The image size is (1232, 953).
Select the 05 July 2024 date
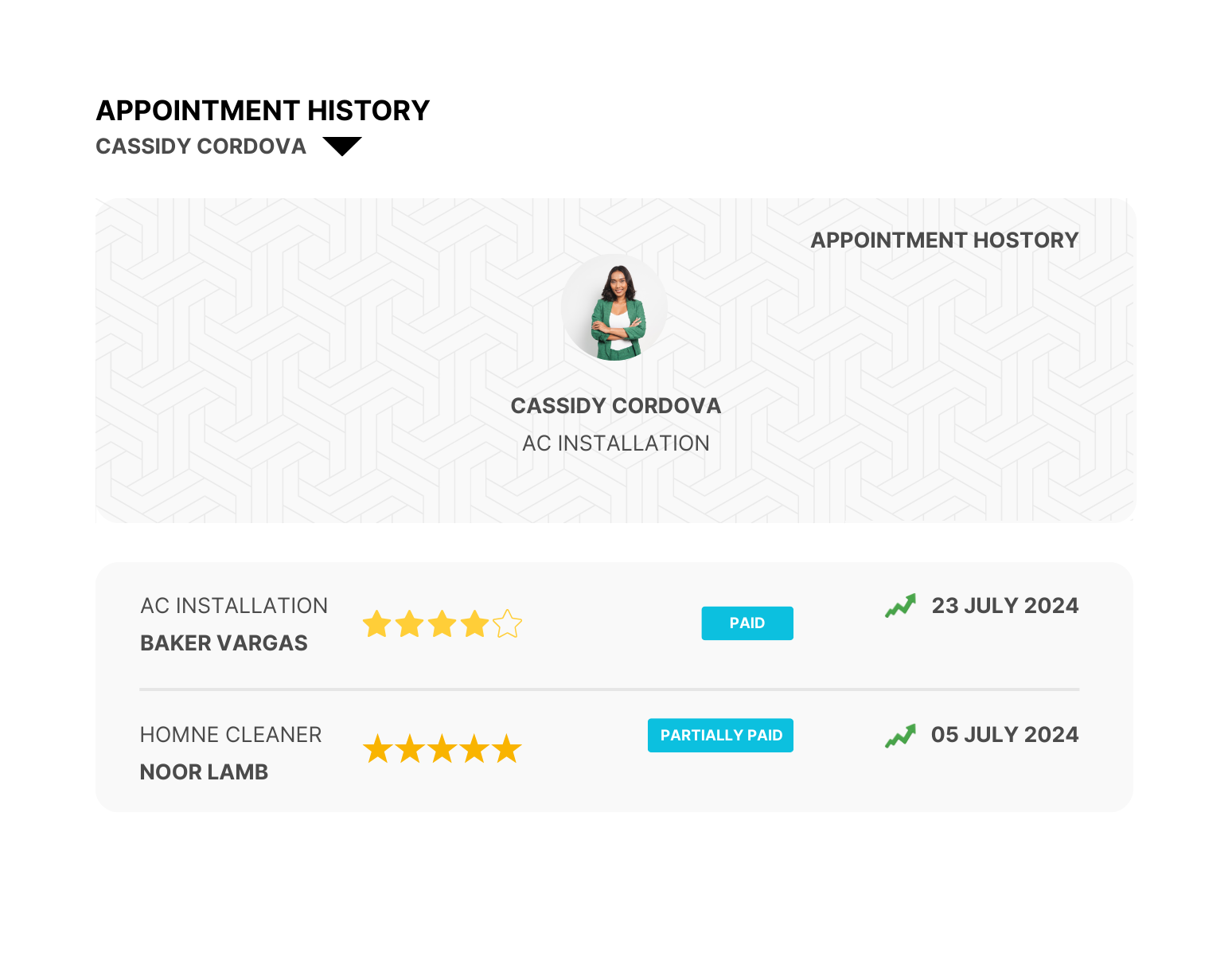(1004, 735)
